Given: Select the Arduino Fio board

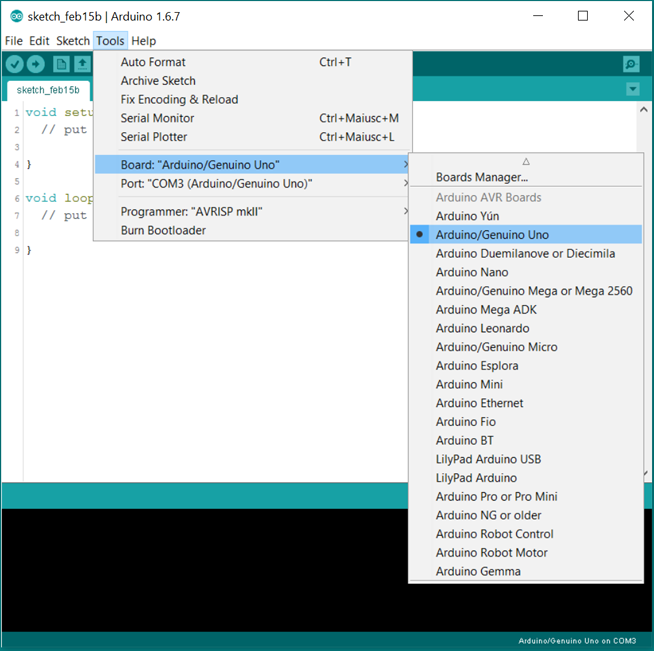Looking at the screenshot, I should pos(526,422).
